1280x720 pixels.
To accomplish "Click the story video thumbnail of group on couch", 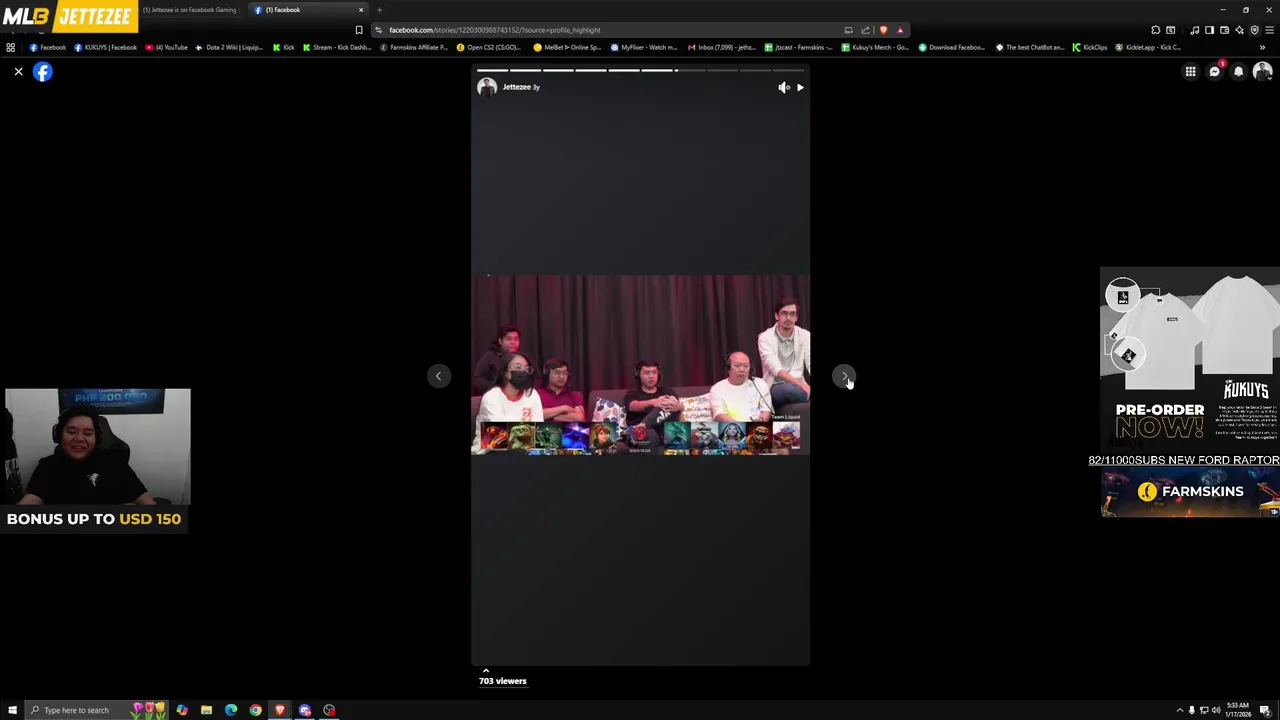I will tap(640, 365).
